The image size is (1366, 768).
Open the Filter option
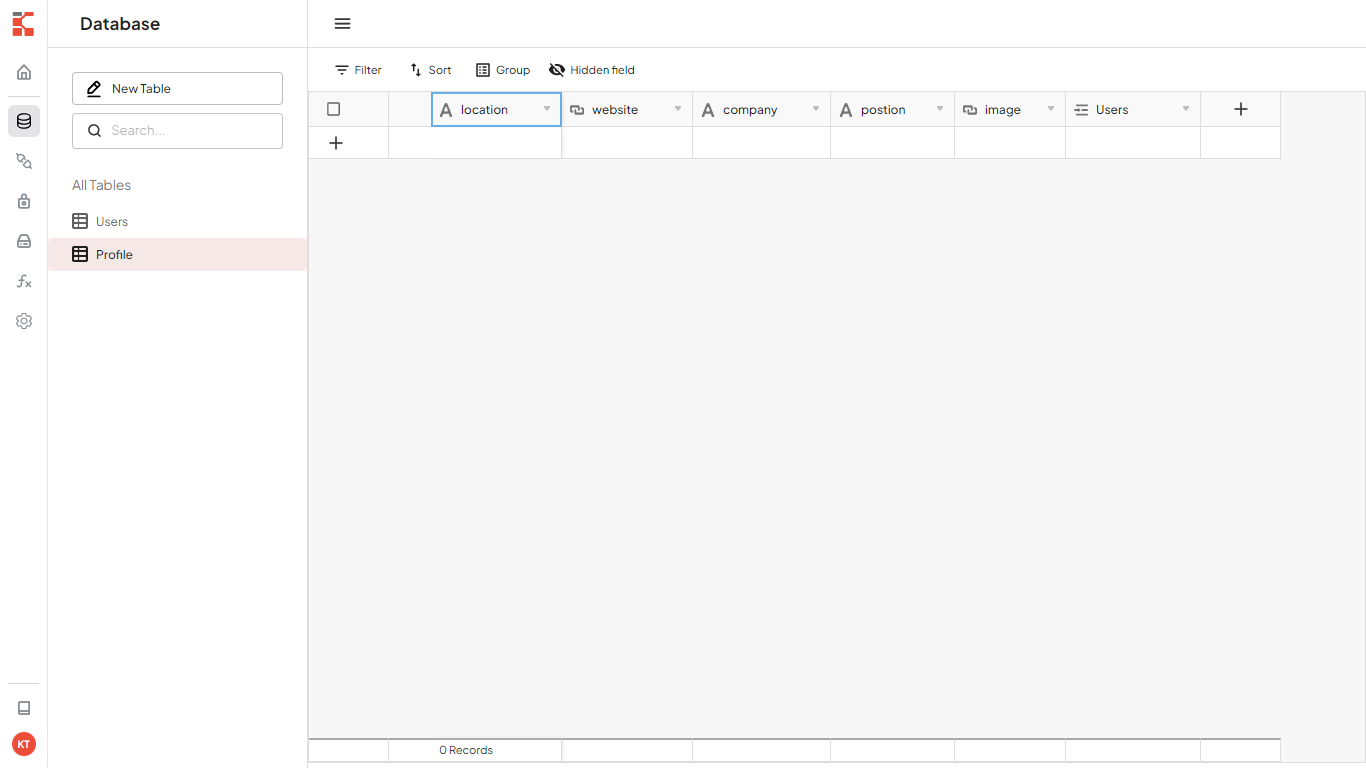358,70
